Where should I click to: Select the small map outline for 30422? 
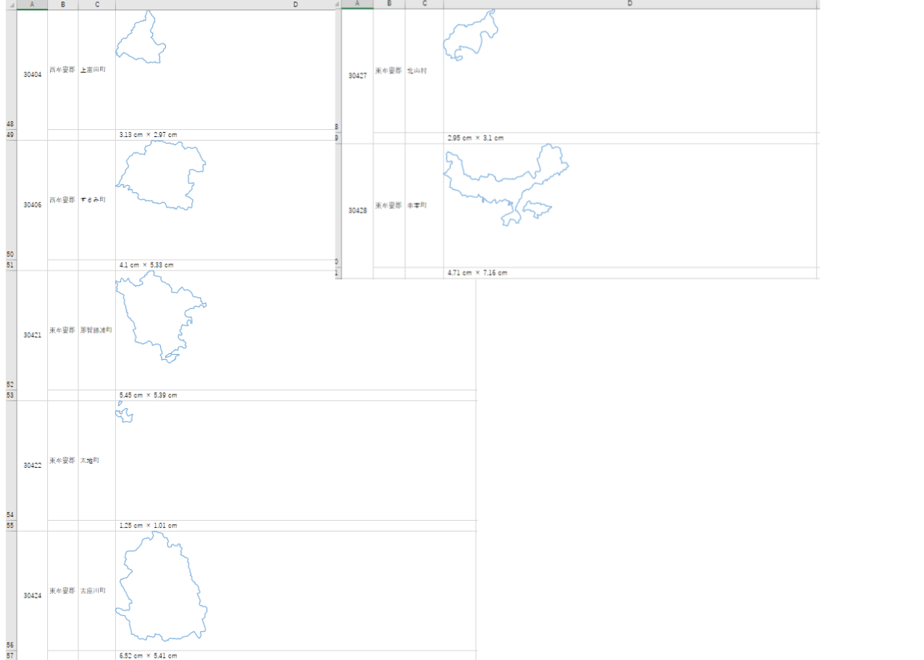tap(124, 412)
